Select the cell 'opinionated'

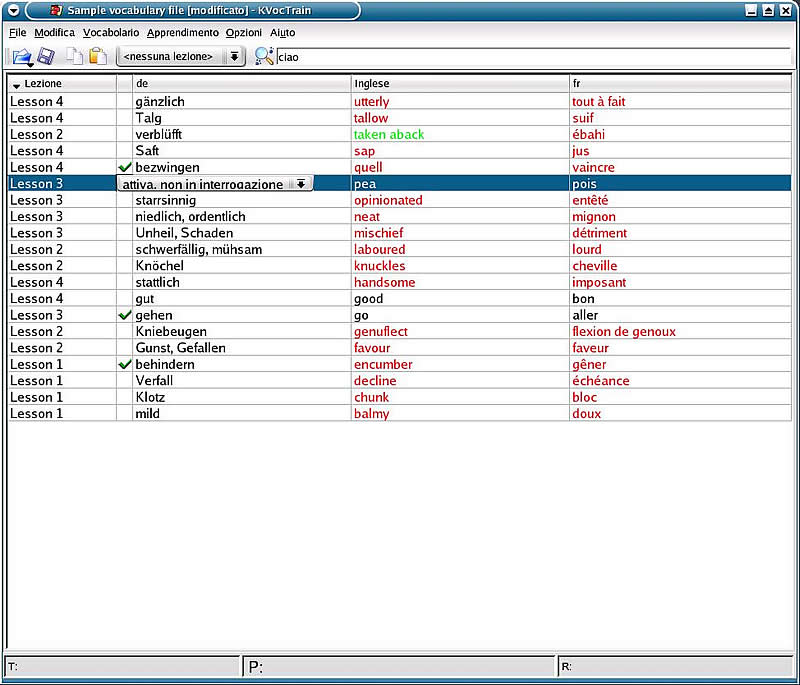tap(460, 200)
